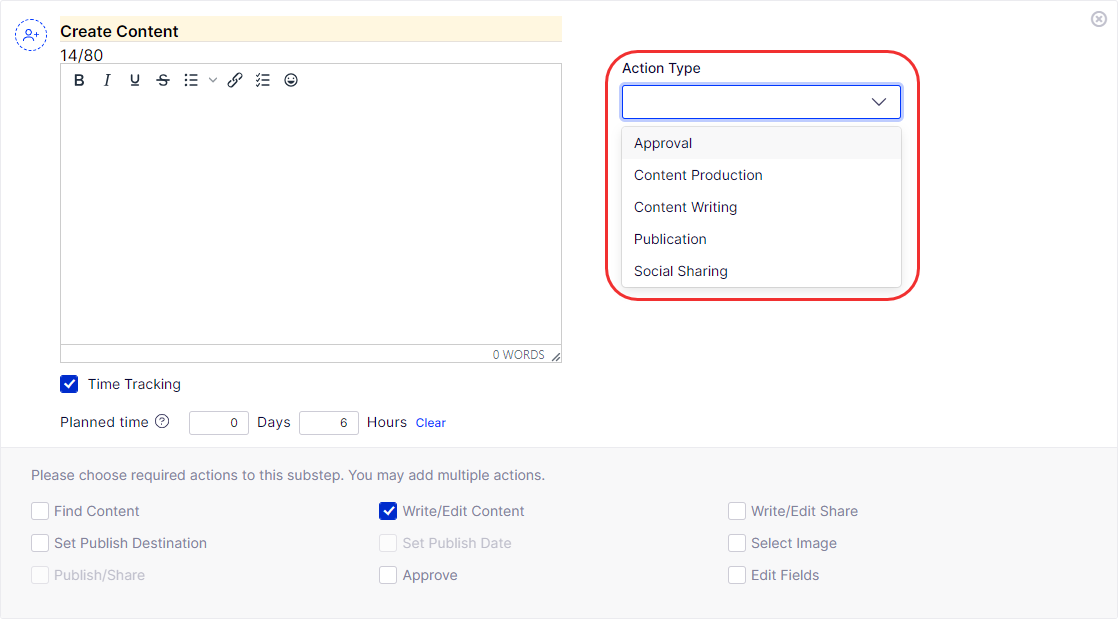Enable the Approve action checkbox

[388, 575]
